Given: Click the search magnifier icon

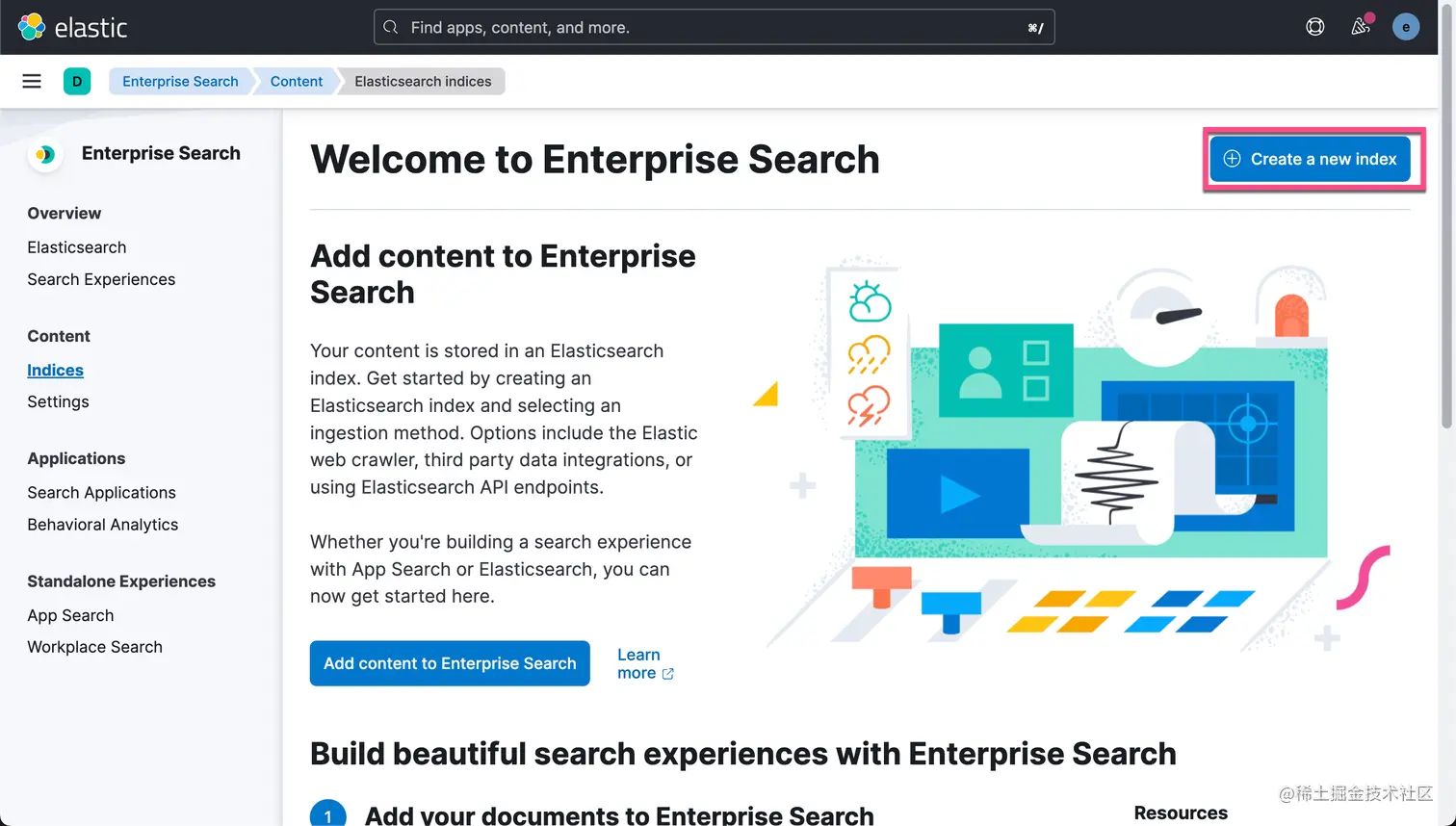Looking at the screenshot, I should pyautogui.click(x=391, y=27).
